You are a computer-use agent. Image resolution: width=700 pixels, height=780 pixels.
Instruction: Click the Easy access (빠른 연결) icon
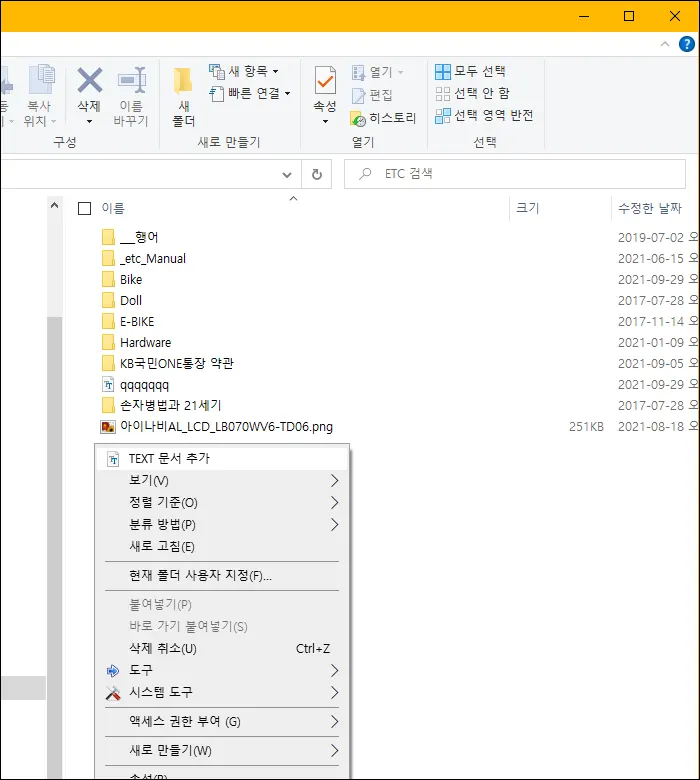tap(216, 94)
